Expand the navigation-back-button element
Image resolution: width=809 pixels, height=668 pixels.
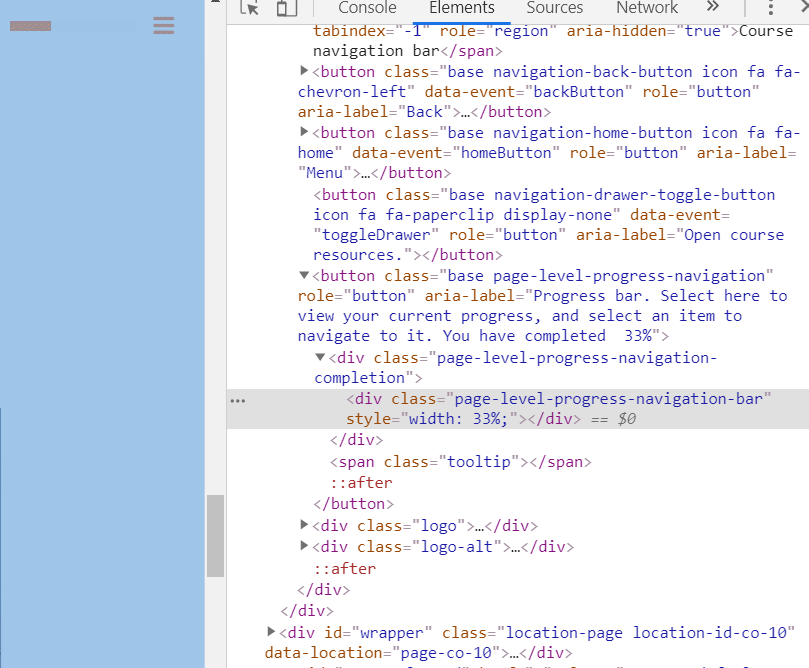tap(304, 71)
